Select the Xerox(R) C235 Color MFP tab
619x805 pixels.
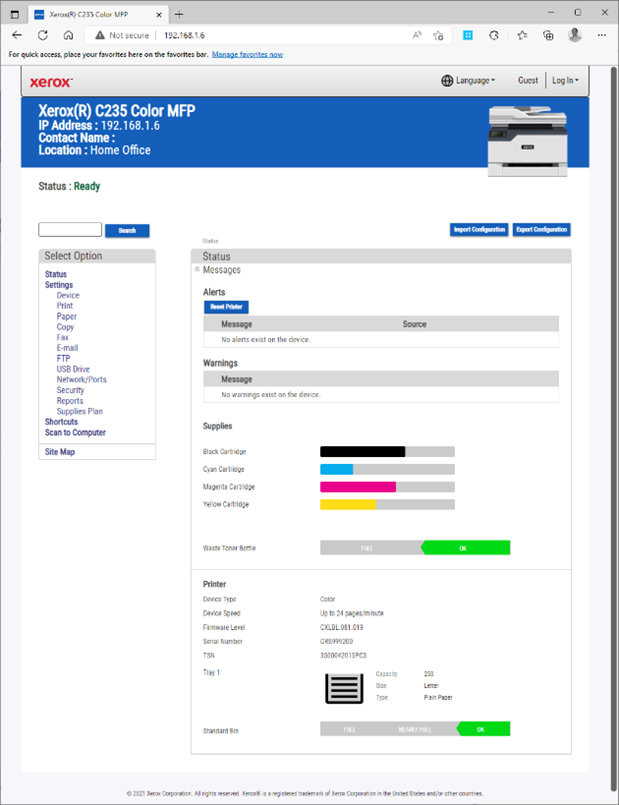(98, 14)
